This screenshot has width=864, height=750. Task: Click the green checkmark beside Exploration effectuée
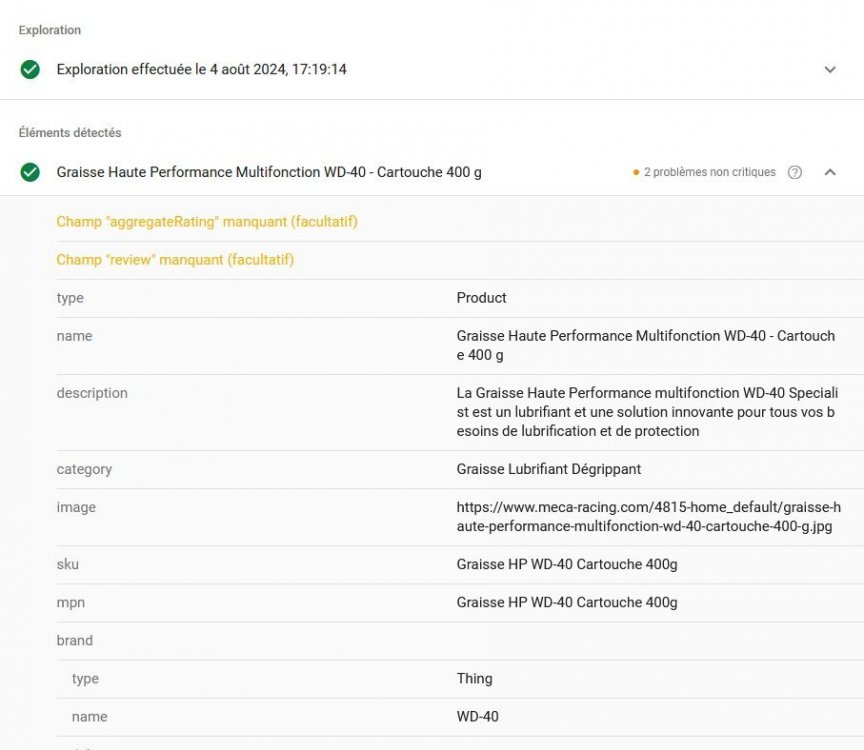[x=30, y=70]
